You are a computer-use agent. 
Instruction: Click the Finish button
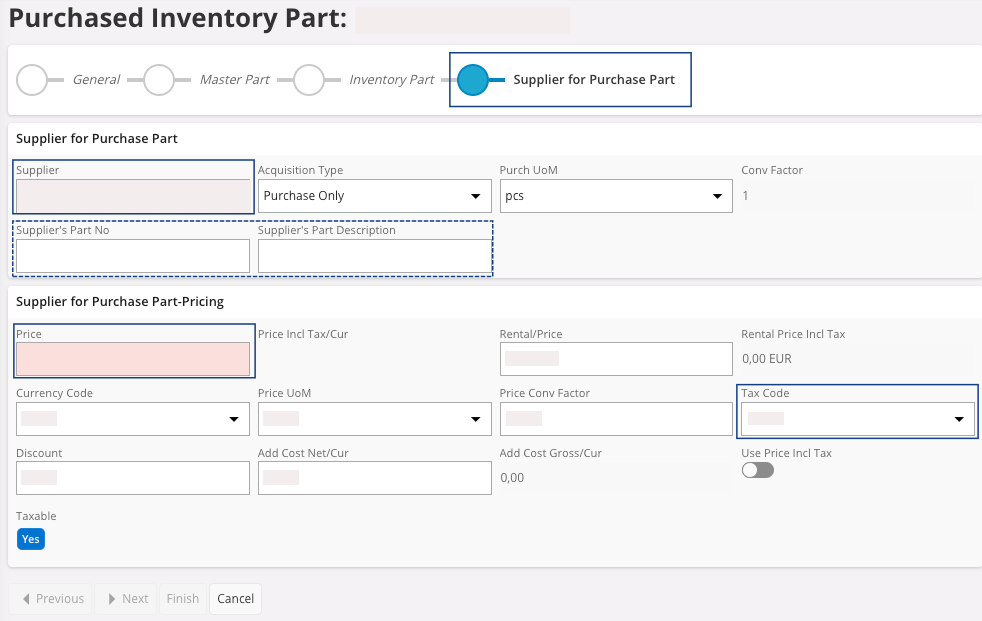pos(183,599)
